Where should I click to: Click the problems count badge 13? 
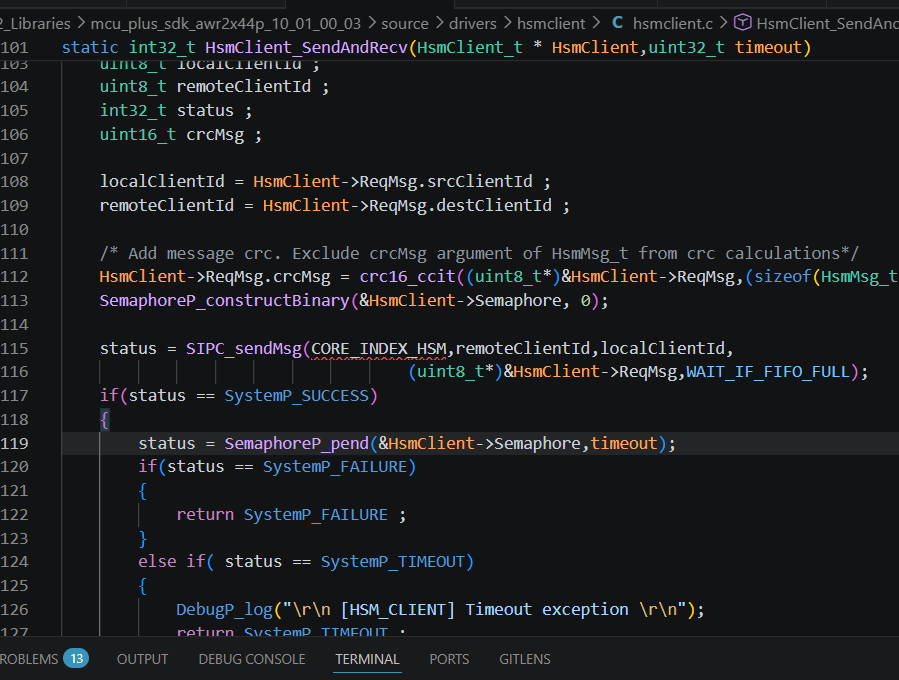(76, 658)
